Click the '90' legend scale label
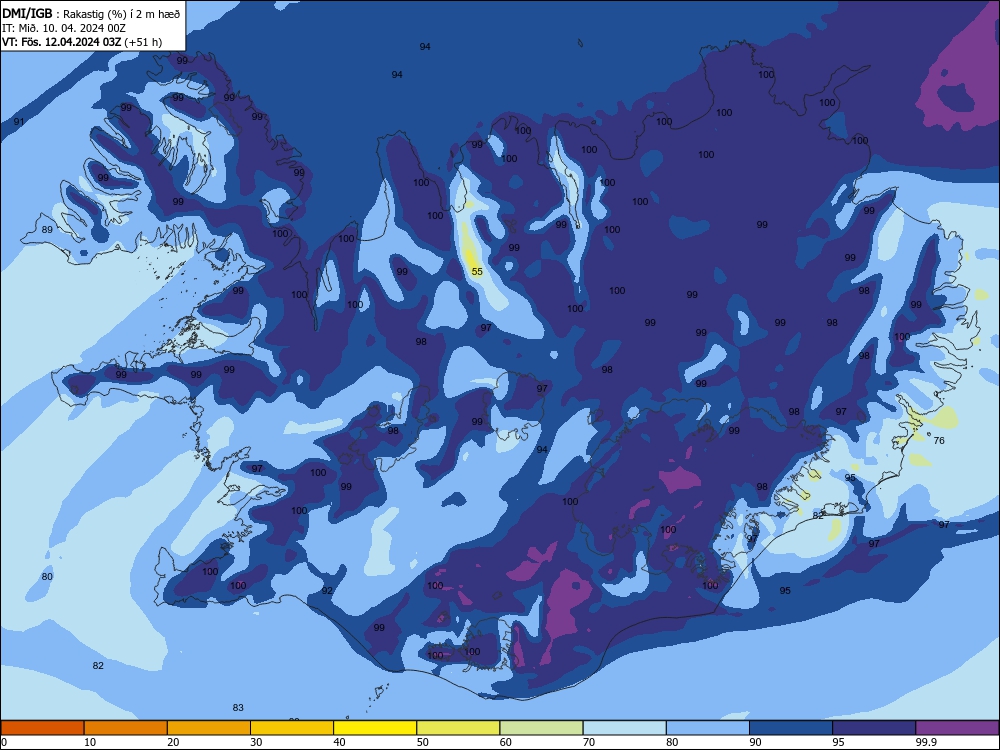1000x750 pixels. pyautogui.click(x=755, y=742)
